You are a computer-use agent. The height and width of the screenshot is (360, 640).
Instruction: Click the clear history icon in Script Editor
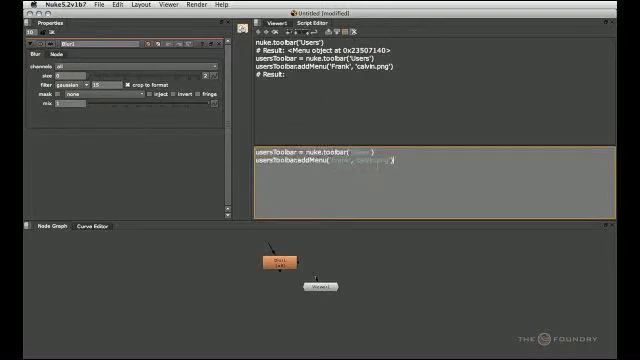pos(275,32)
